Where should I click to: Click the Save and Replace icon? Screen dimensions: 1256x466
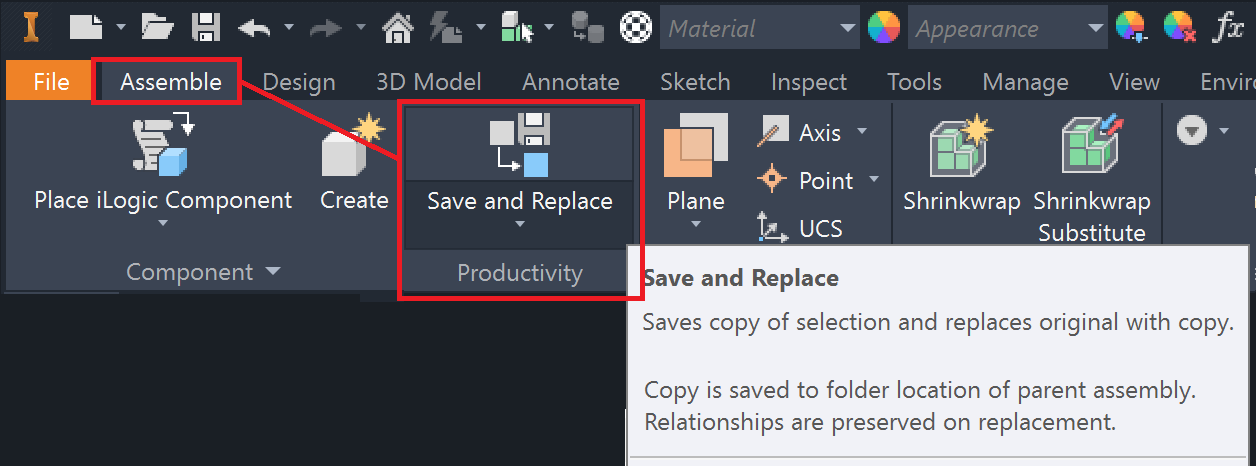[x=519, y=145]
